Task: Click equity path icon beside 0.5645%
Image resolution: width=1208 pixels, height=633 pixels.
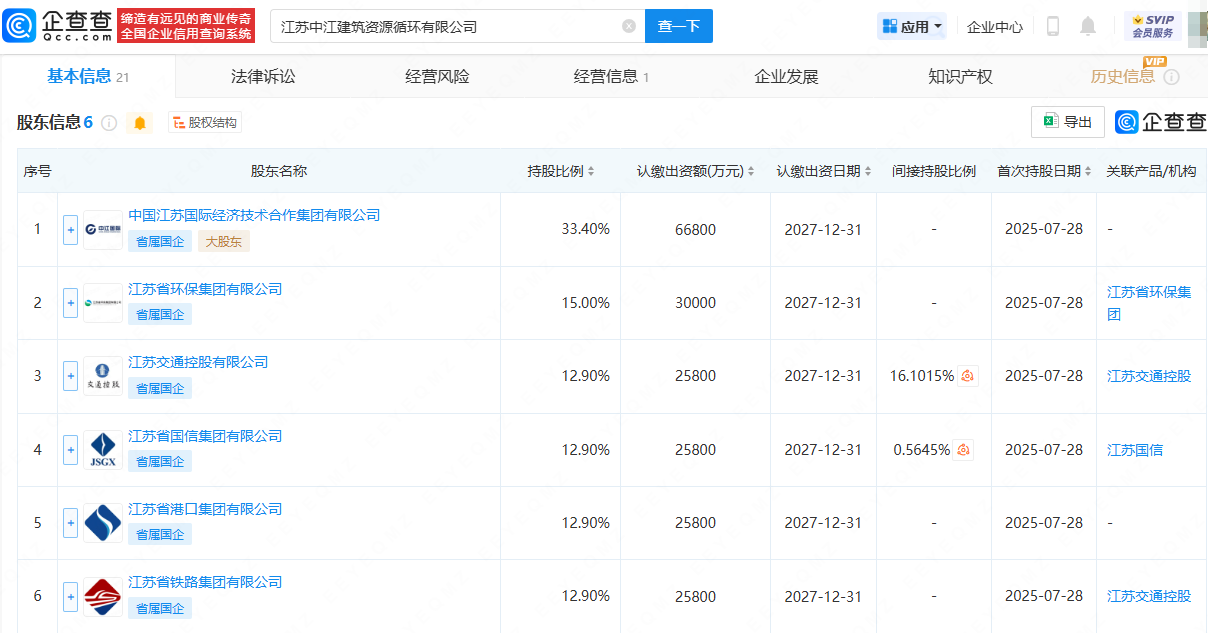Action: tap(963, 450)
